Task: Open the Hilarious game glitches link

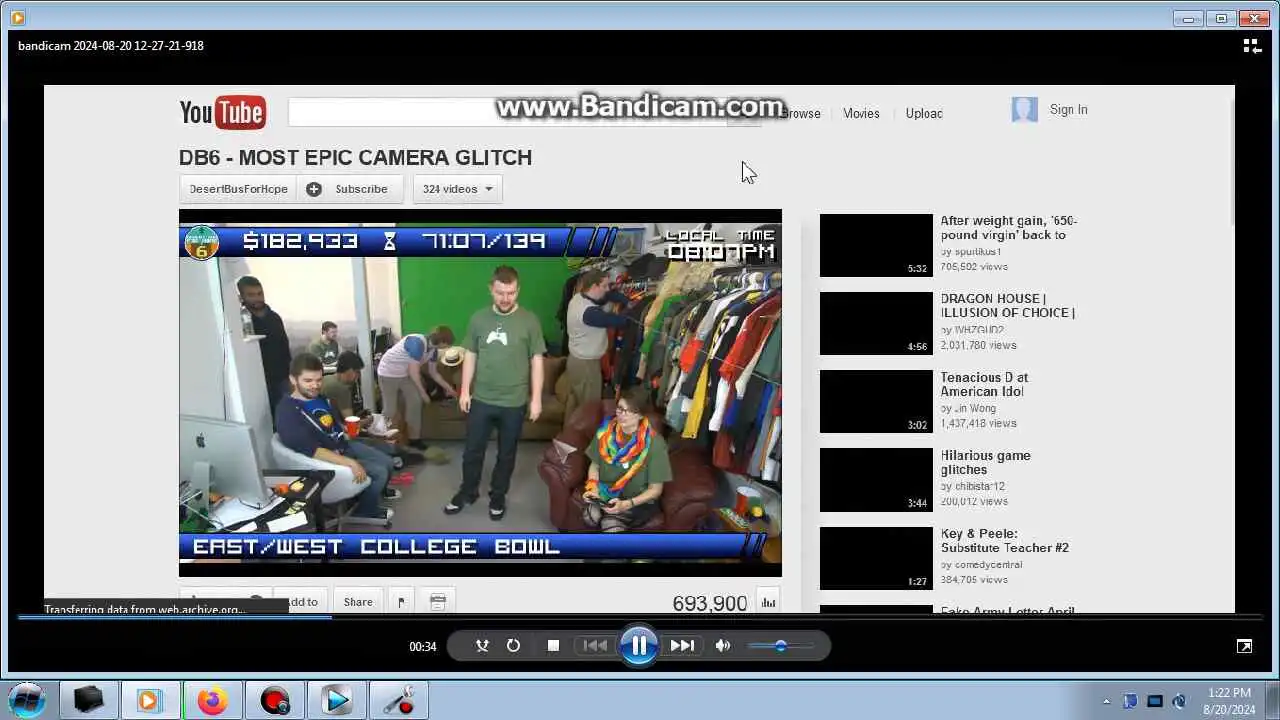Action: pos(985,462)
